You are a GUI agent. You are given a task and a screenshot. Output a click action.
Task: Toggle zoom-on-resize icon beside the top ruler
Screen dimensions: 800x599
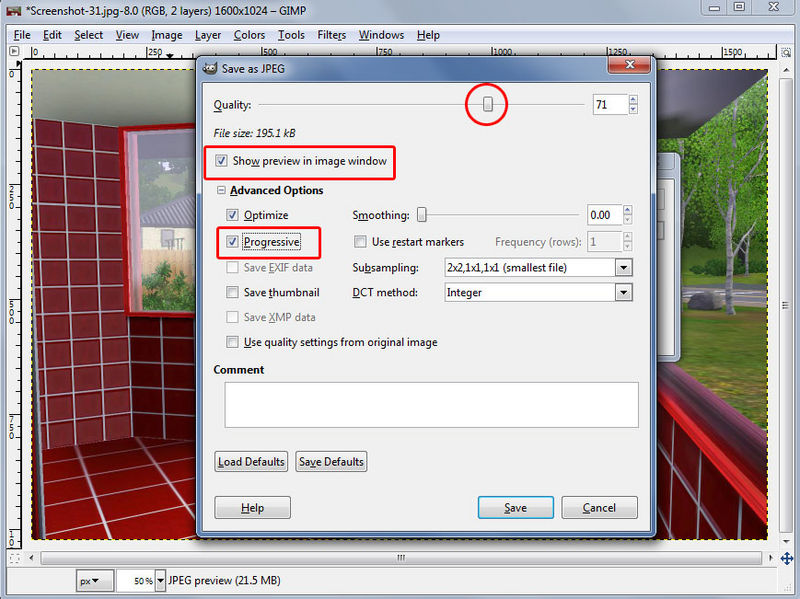[788, 52]
